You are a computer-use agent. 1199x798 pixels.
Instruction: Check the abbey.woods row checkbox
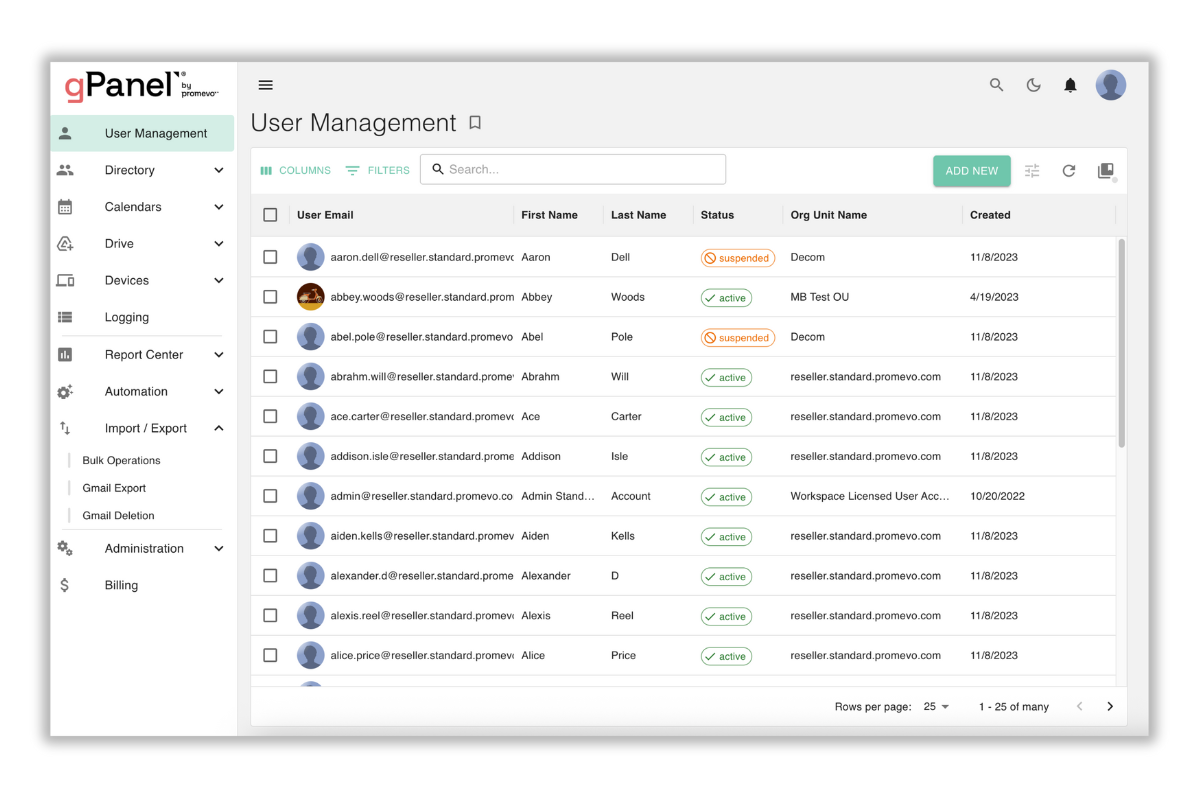[270, 297]
